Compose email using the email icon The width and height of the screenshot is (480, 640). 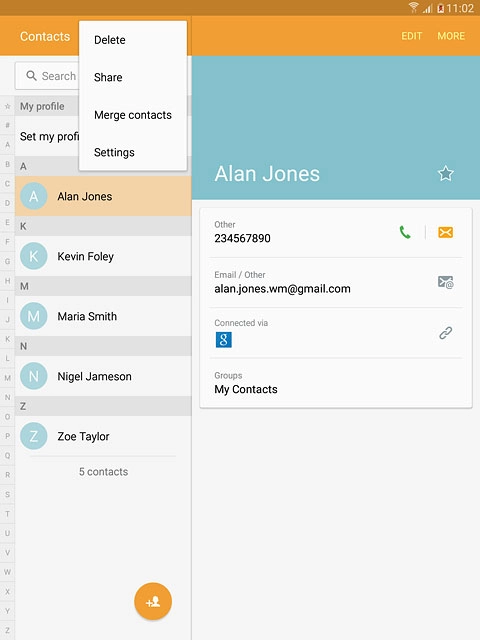click(x=445, y=282)
